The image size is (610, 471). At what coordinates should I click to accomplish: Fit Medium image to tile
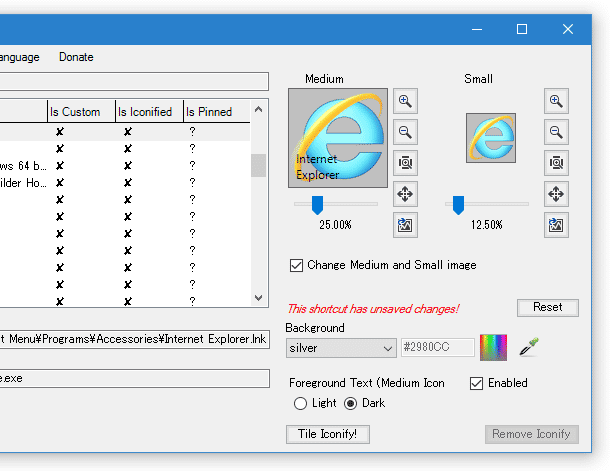point(405,163)
